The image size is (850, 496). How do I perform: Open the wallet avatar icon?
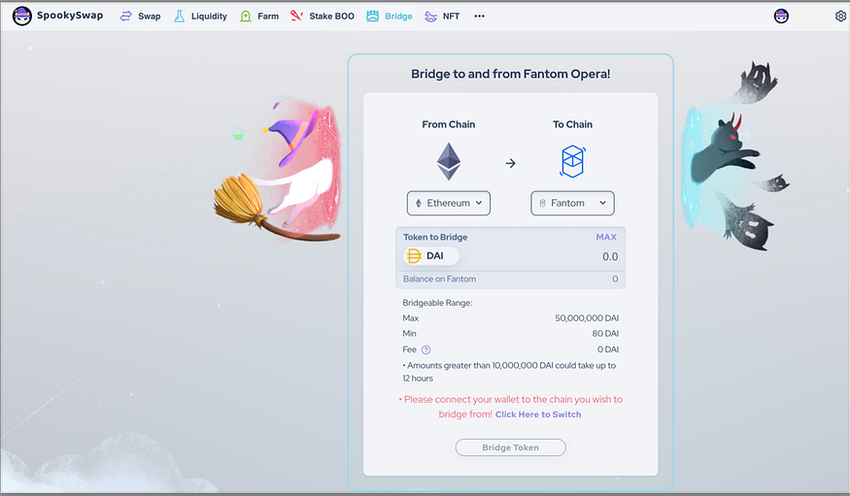tap(781, 16)
